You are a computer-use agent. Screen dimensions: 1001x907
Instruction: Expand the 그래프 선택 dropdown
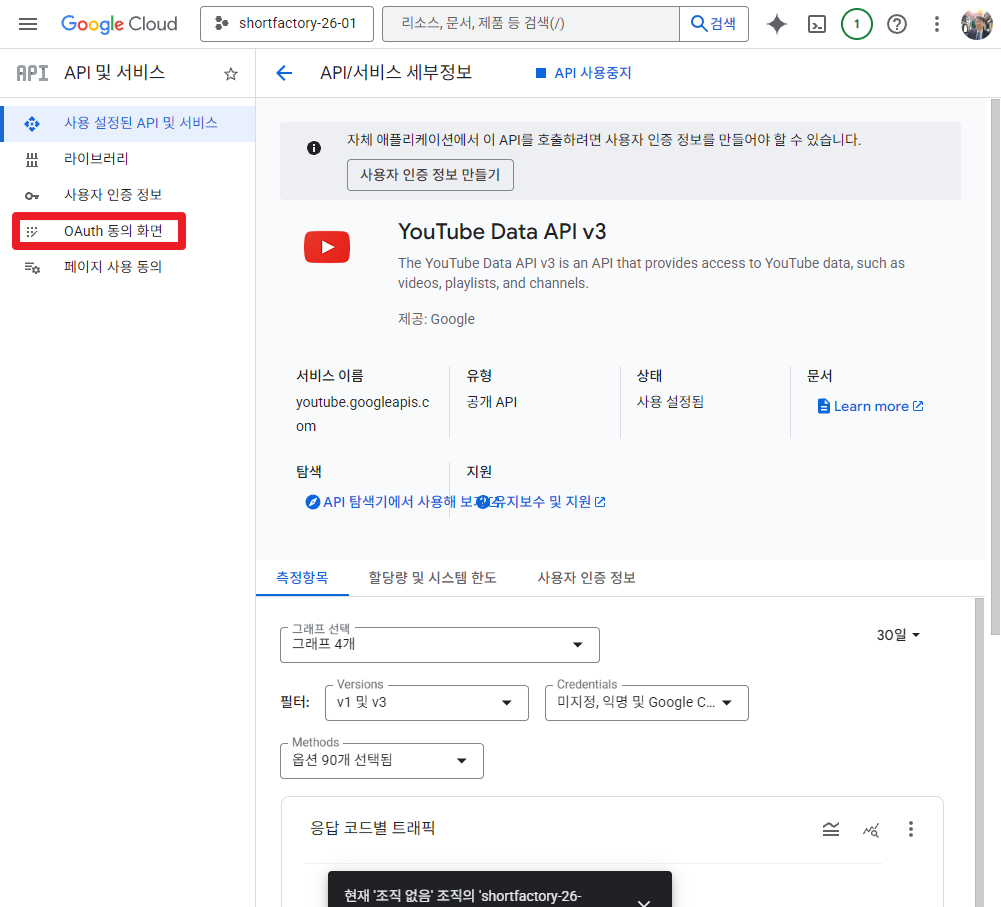[x=439, y=644]
